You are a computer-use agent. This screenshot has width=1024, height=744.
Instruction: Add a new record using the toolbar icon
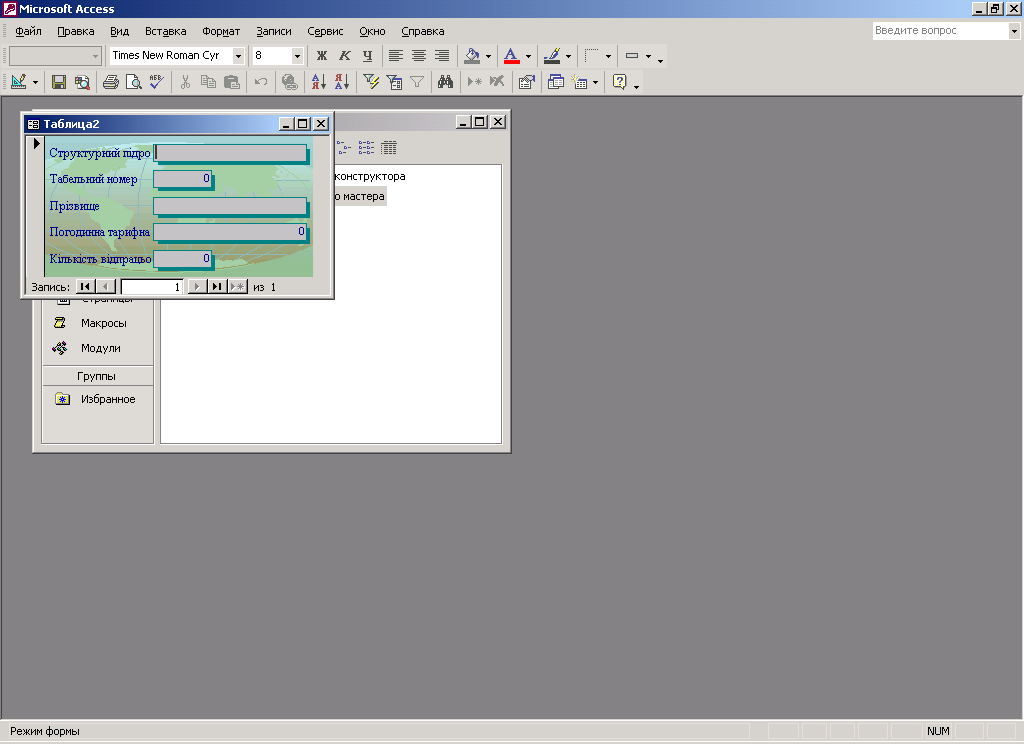(x=475, y=82)
